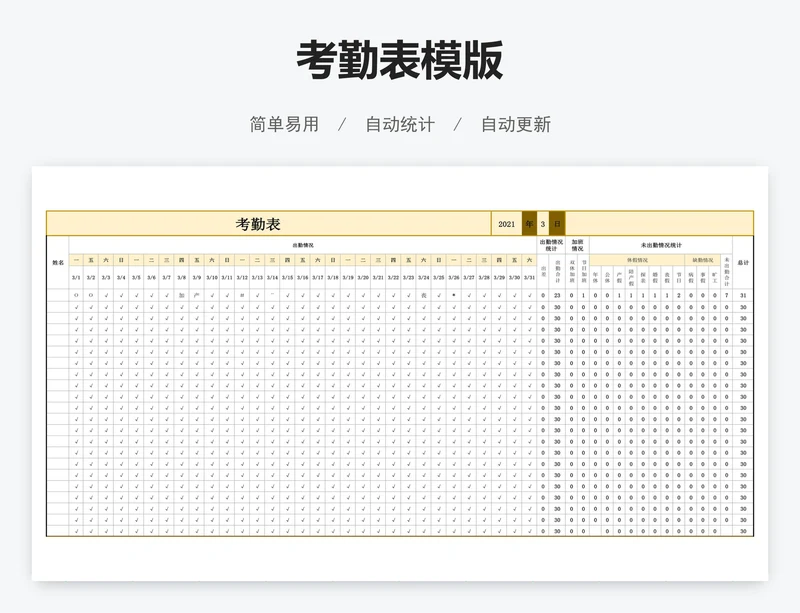
Task: Click the 出勤情况统计 header
Action: (551, 246)
